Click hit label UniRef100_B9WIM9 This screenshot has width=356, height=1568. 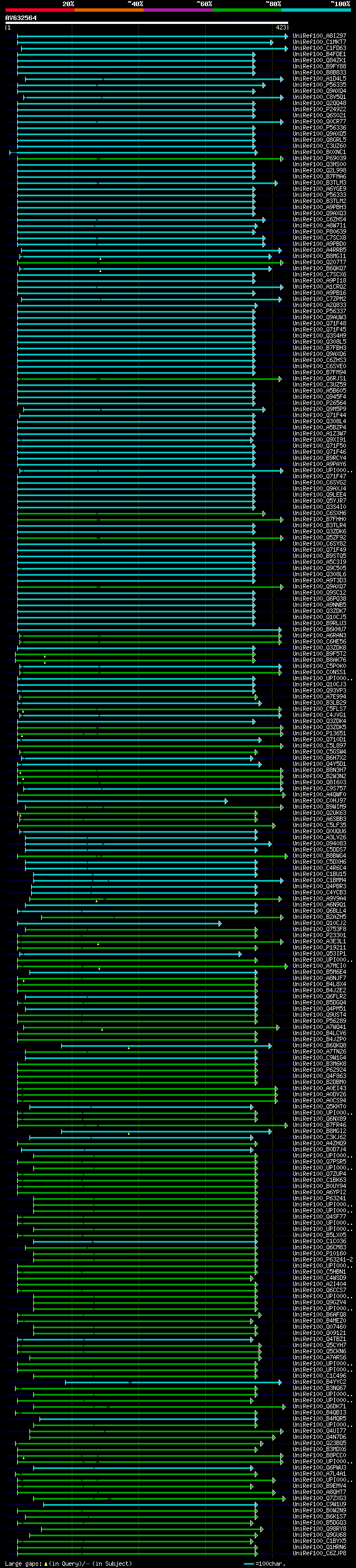click(x=319, y=808)
